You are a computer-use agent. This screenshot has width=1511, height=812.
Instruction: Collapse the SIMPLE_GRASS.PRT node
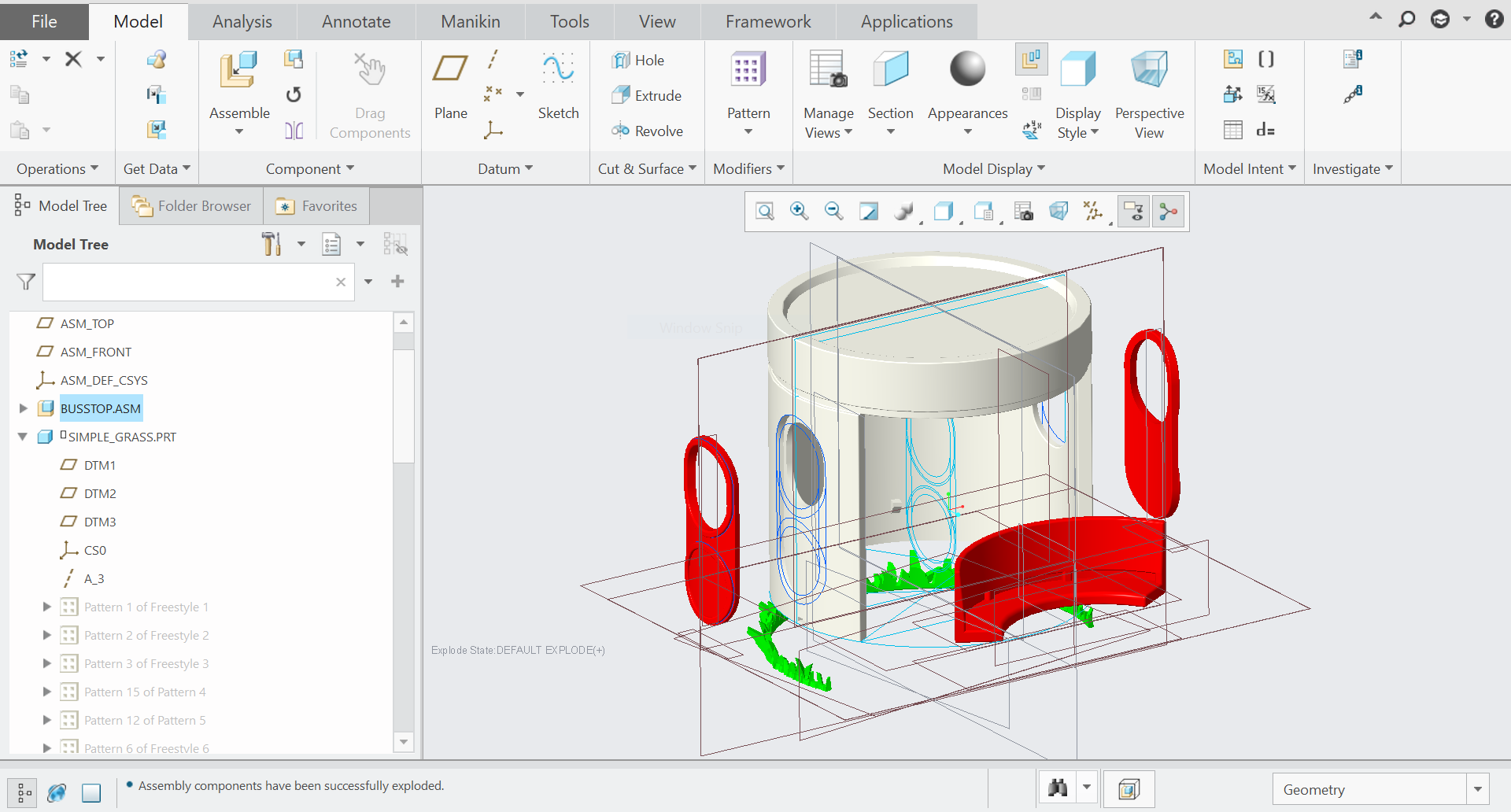coord(23,437)
